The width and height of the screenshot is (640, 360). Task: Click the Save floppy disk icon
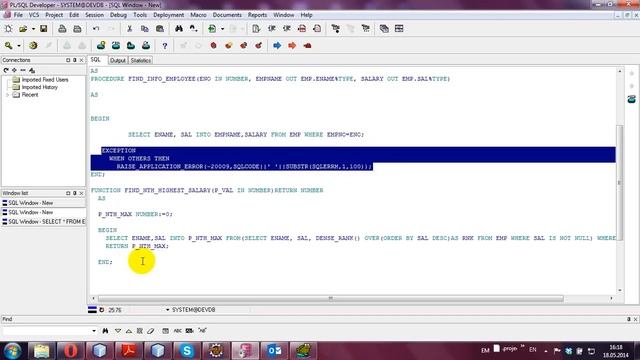point(43,29)
